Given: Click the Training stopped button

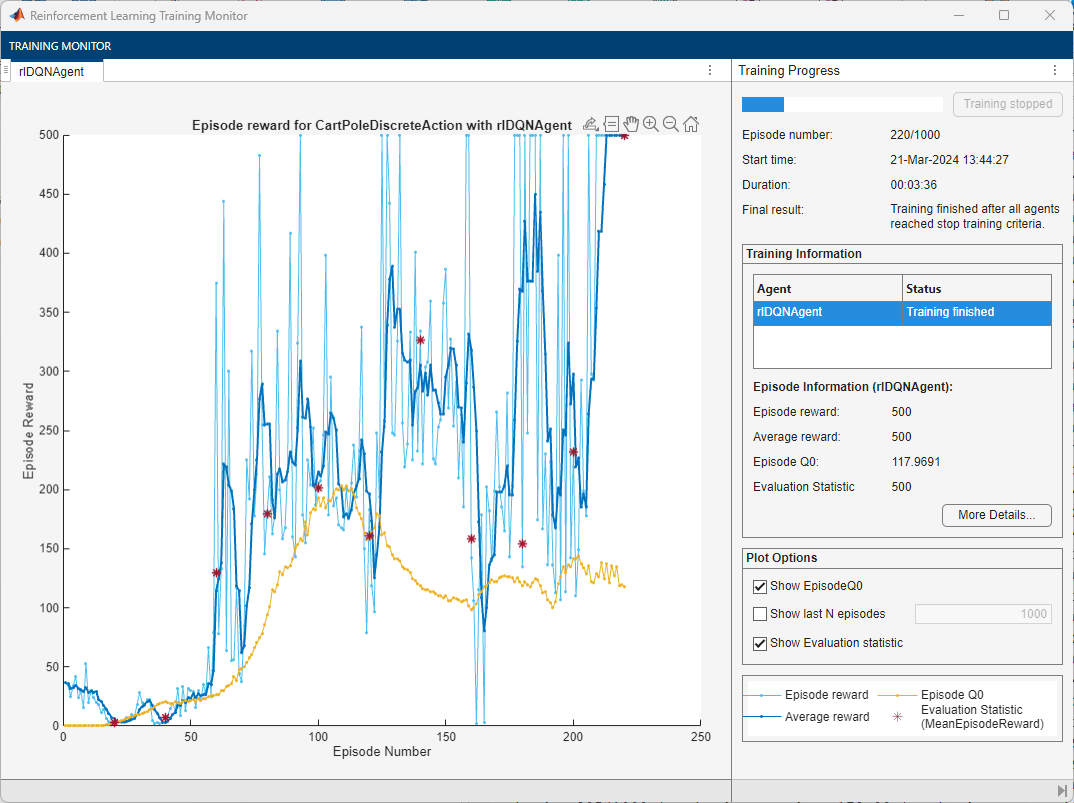Looking at the screenshot, I should (x=1007, y=104).
